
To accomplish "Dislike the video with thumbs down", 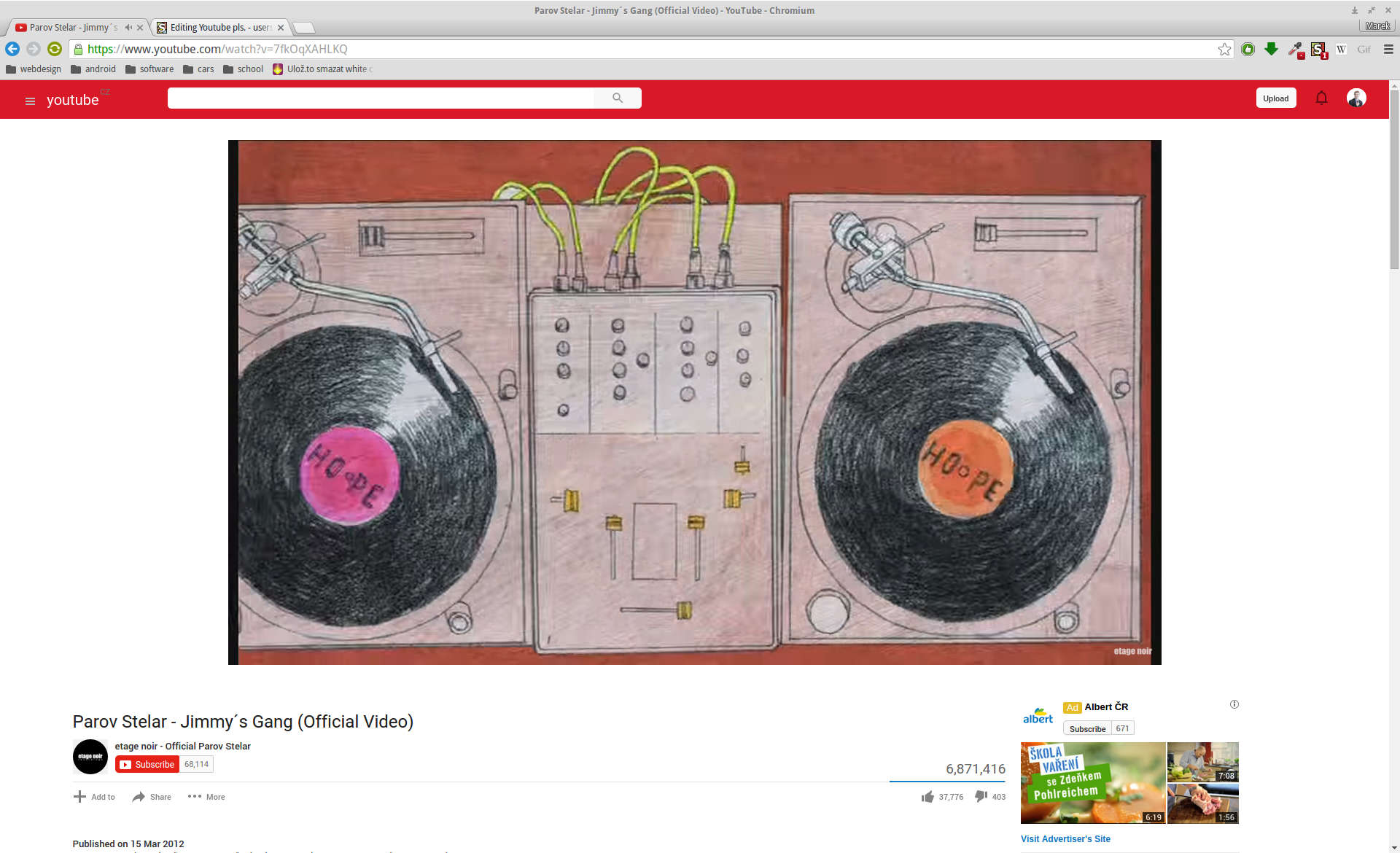I will coord(981,797).
